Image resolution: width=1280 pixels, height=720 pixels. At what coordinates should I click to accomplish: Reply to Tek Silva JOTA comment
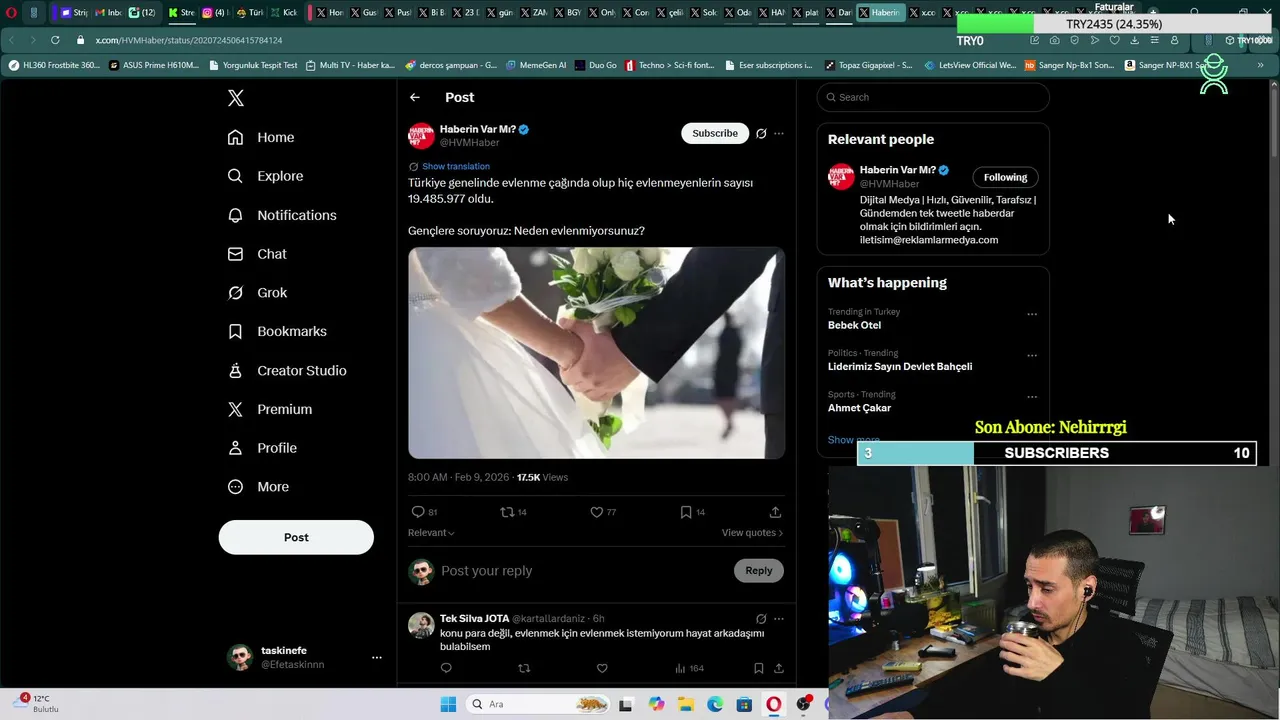coord(446,668)
